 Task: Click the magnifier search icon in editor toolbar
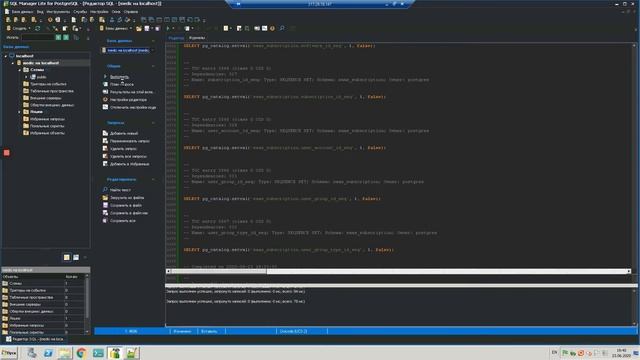point(282,29)
